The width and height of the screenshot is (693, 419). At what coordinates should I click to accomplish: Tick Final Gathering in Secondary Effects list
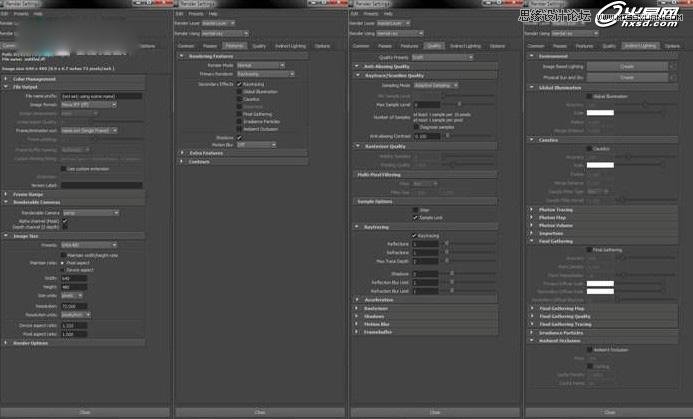pyautogui.click(x=238, y=115)
